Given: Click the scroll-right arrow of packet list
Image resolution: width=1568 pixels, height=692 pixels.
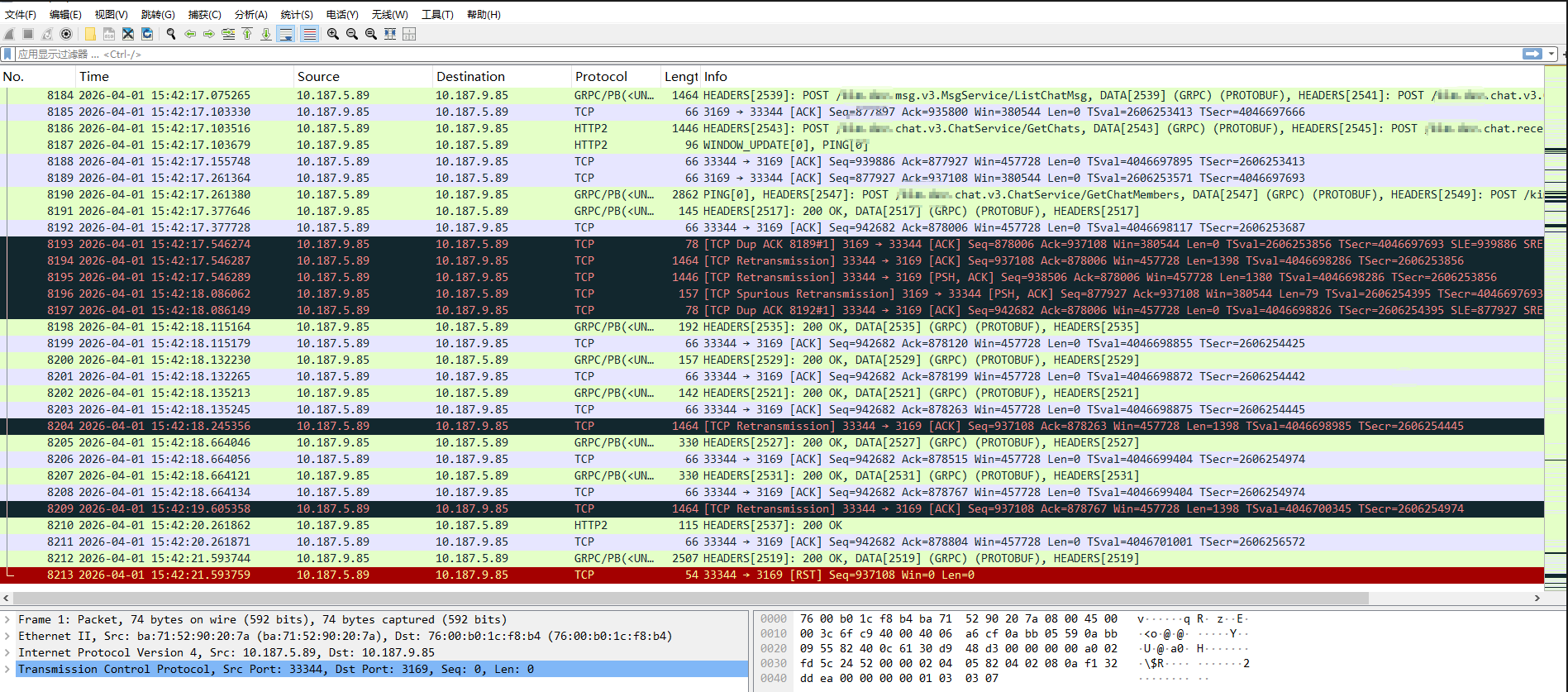Looking at the screenshot, I should tap(1537, 598).
